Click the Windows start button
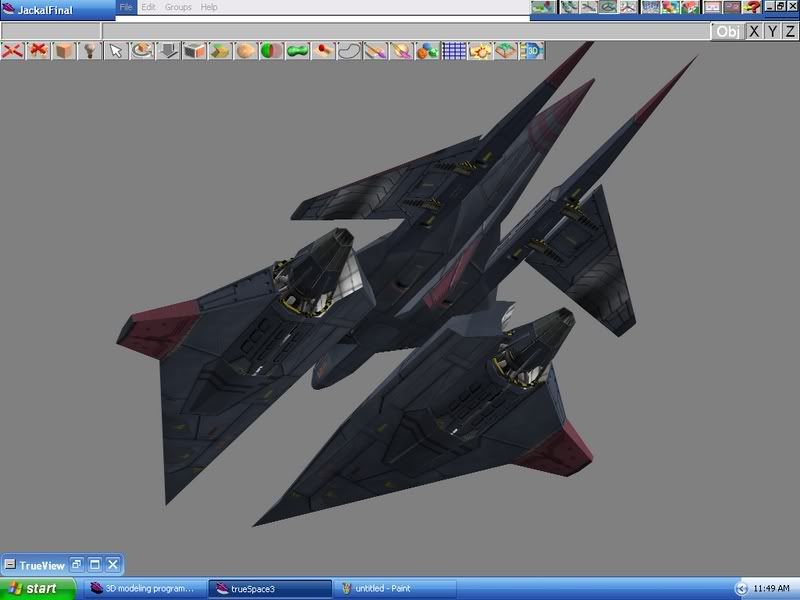Screen dimensions: 800x600 (38, 589)
